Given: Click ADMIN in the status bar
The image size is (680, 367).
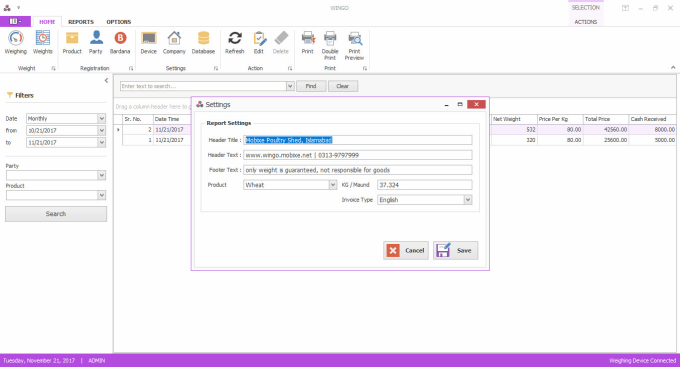Looking at the screenshot, I should pos(97,360).
